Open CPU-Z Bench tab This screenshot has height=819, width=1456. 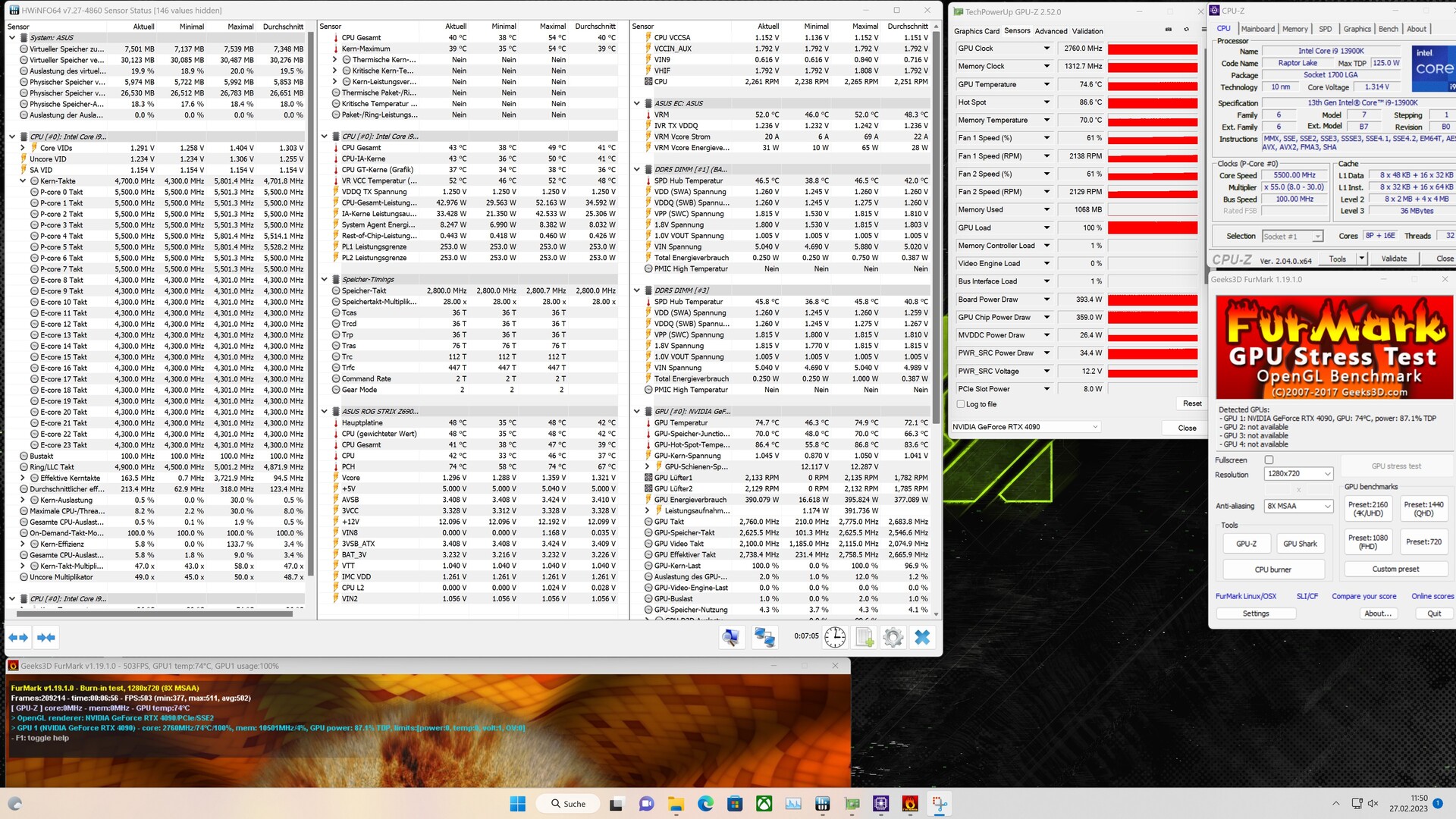coord(1388,29)
